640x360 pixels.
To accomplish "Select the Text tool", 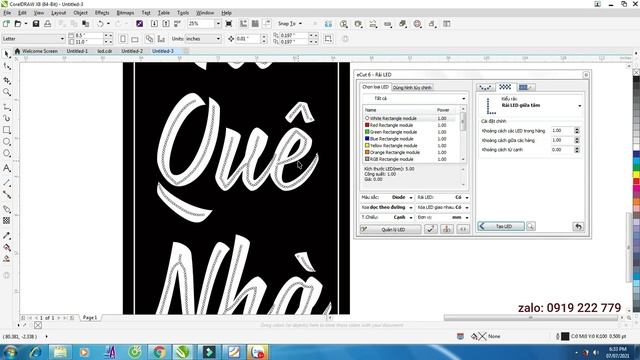I will click(x=7, y=168).
